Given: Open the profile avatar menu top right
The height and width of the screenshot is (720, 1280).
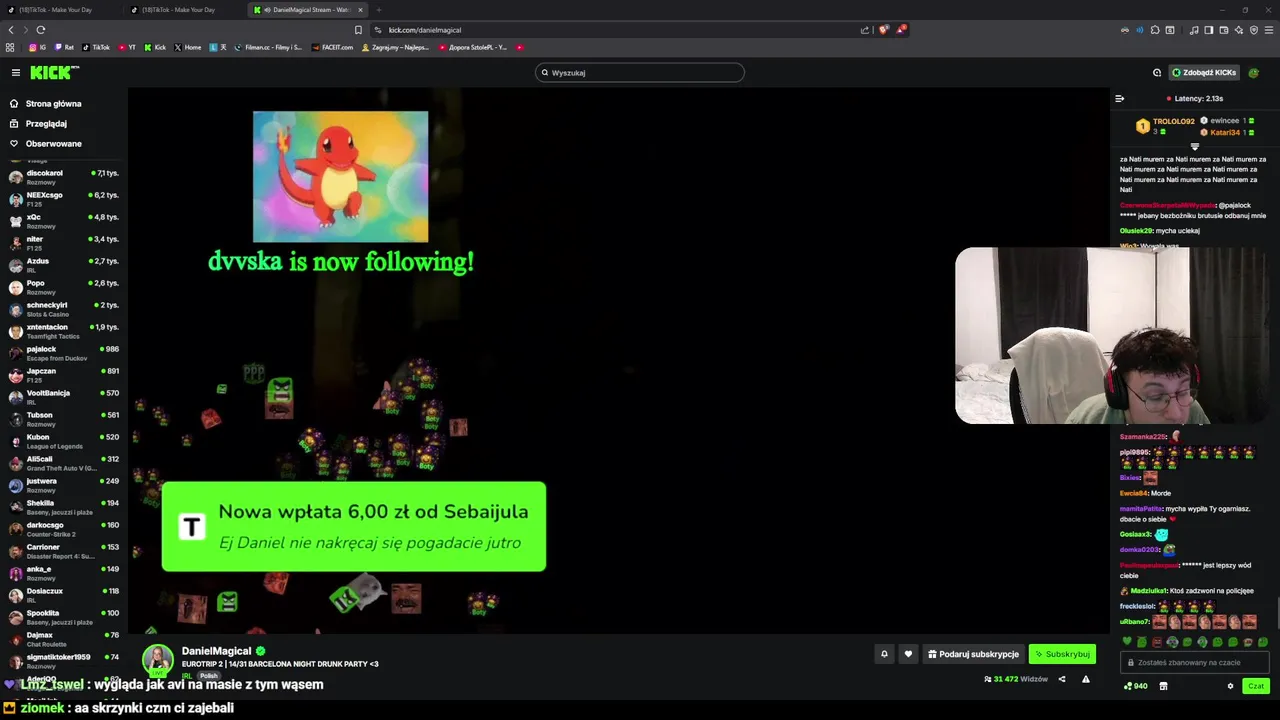Looking at the screenshot, I should click(1254, 72).
